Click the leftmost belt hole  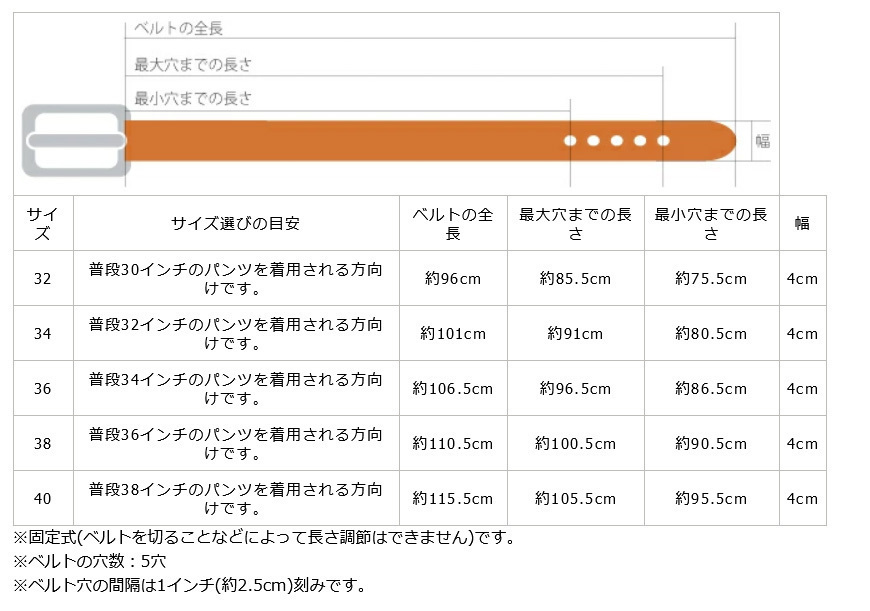tap(570, 140)
